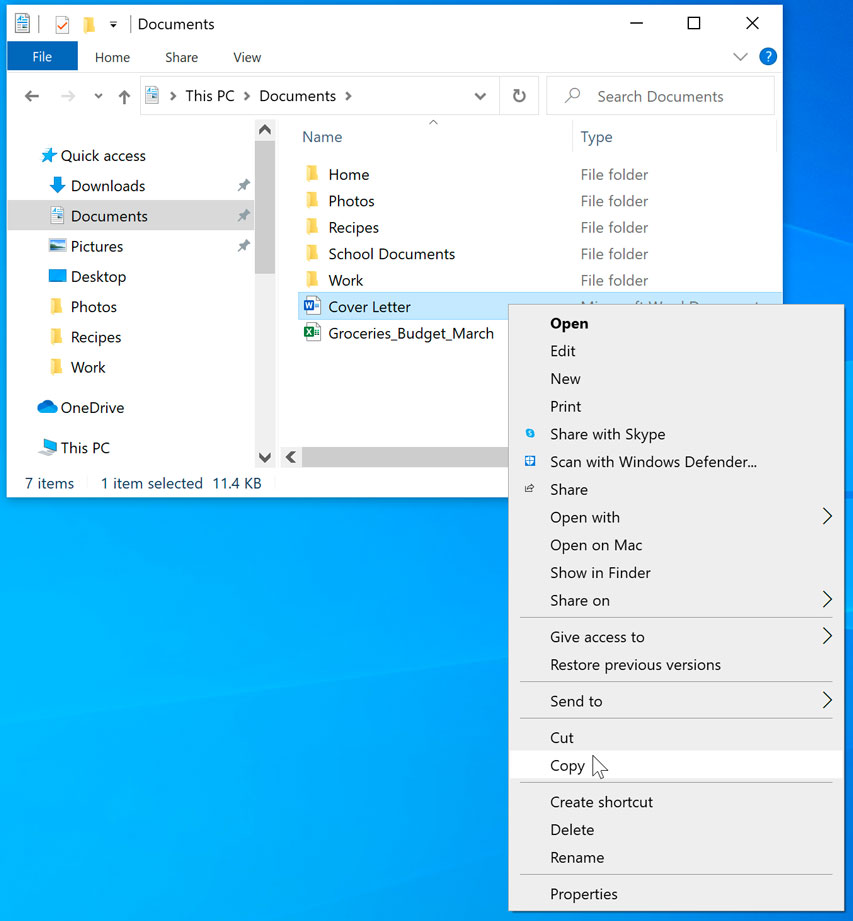Open Help via the question mark icon

pos(768,57)
